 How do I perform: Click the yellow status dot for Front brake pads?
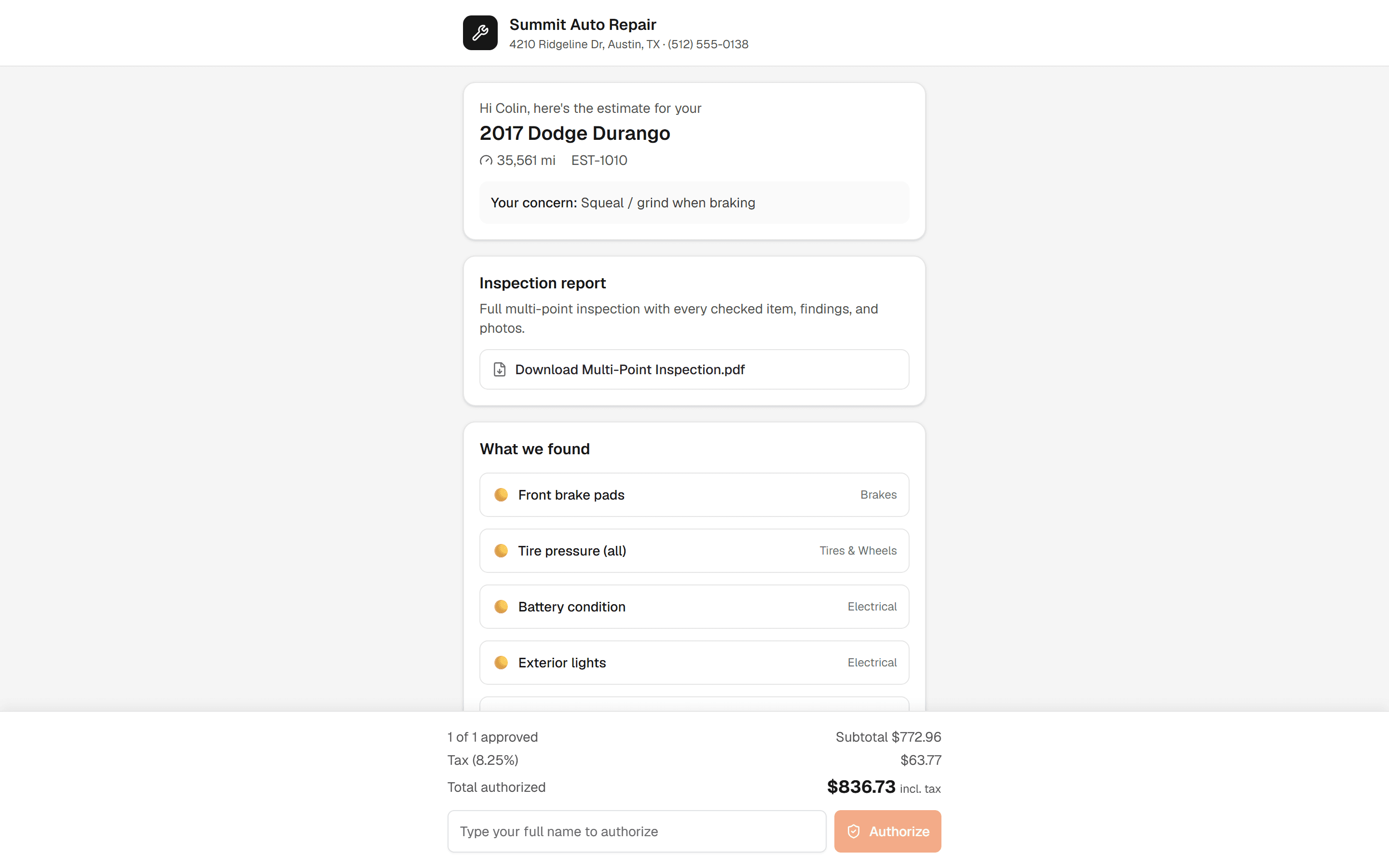501,495
